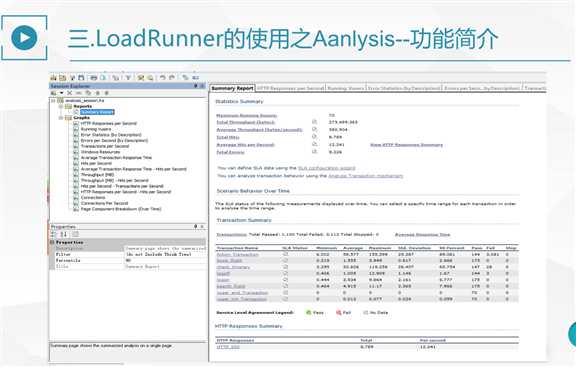Select Windows Resources graph in tree
Viewport: 576px width, 367px height.
[100, 152]
